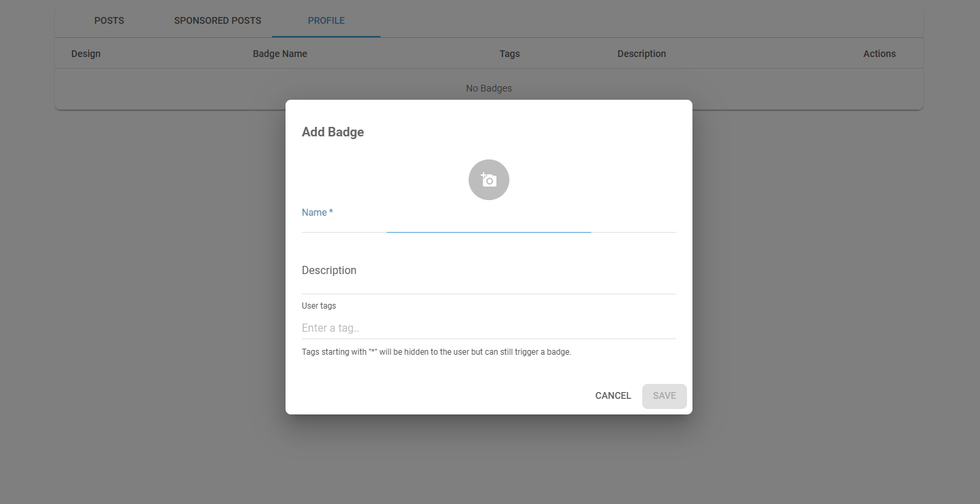Click the Badge Name column header
Image resolution: width=980 pixels, height=504 pixels.
tap(280, 54)
